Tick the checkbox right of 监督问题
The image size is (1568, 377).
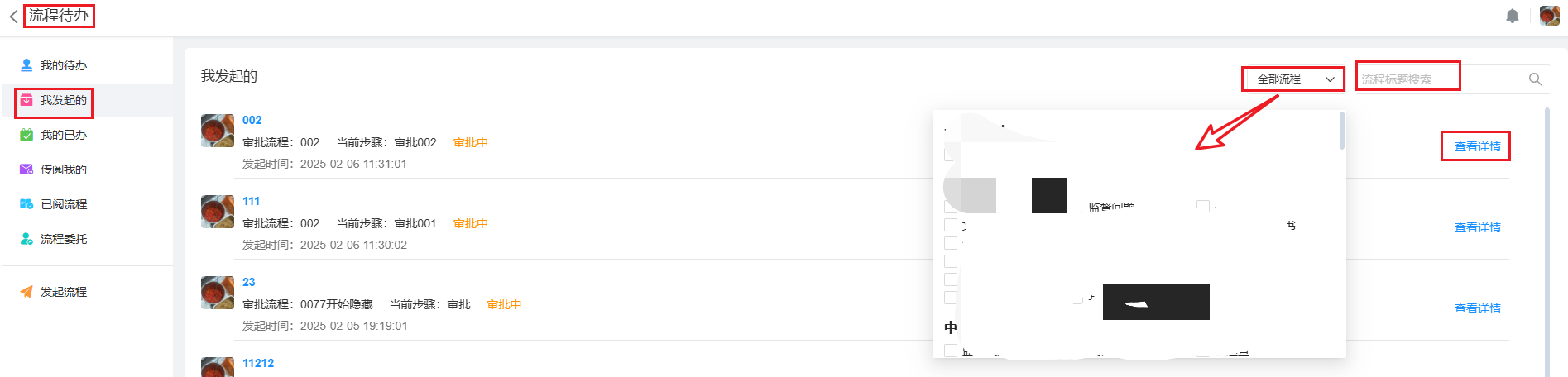pyautogui.click(x=1202, y=206)
